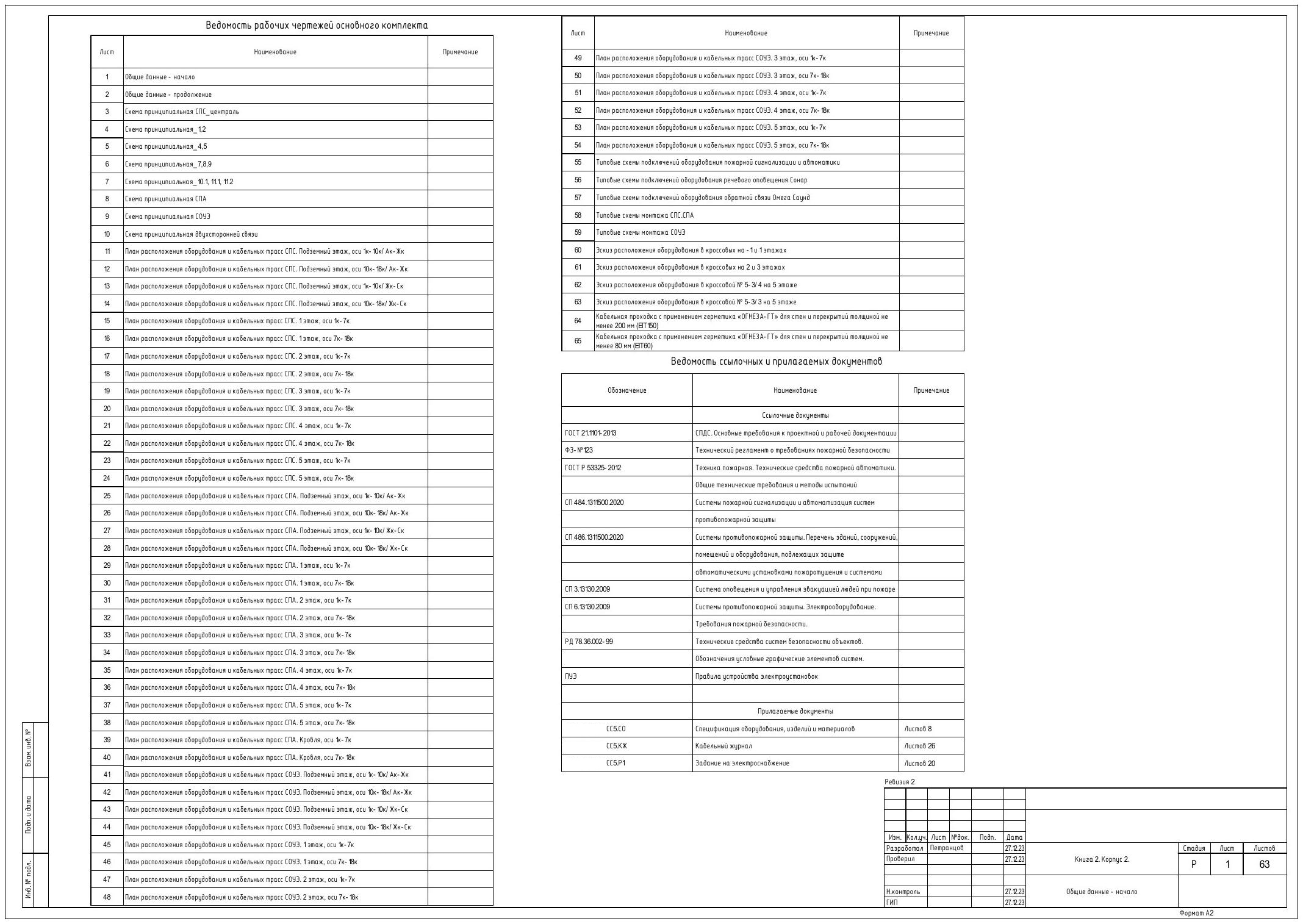
Task: Select 'СС5.КЖ' attached document cell
Action: (x=626, y=746)
